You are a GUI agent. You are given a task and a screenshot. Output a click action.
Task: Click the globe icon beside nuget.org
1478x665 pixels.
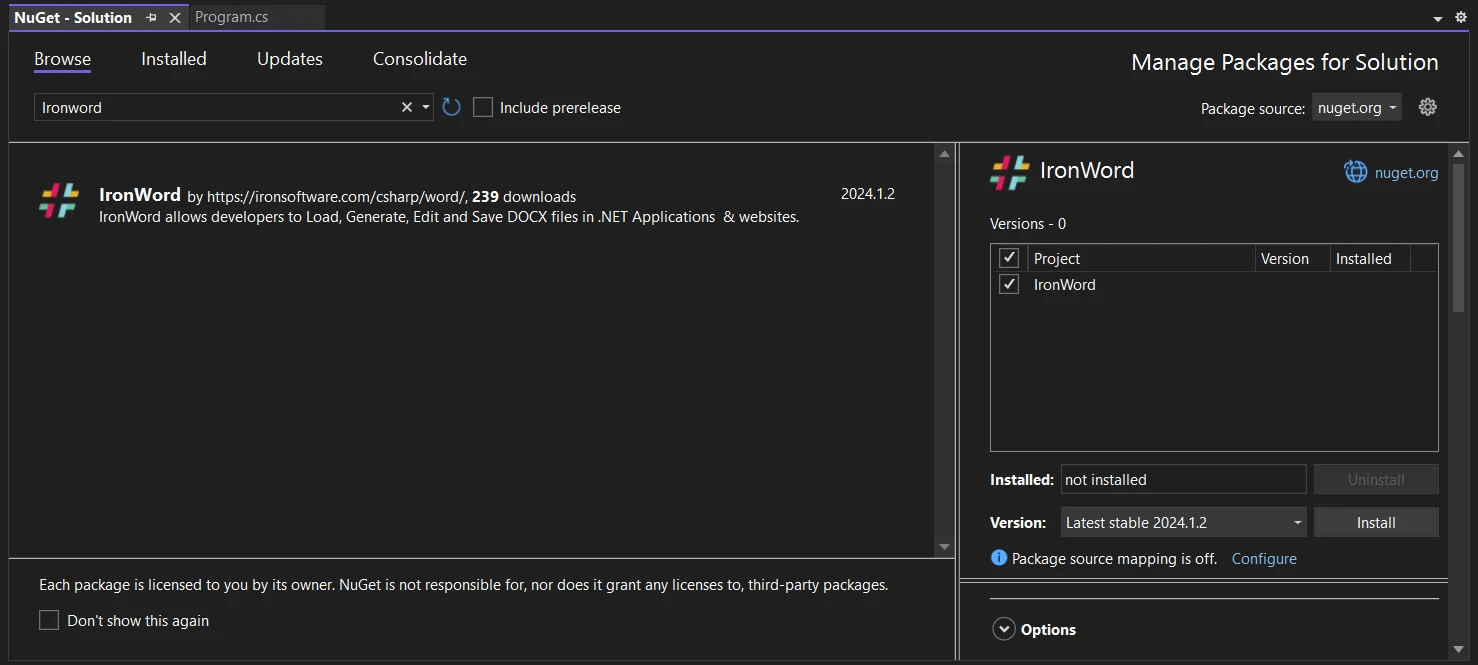tap(1355, 172)
